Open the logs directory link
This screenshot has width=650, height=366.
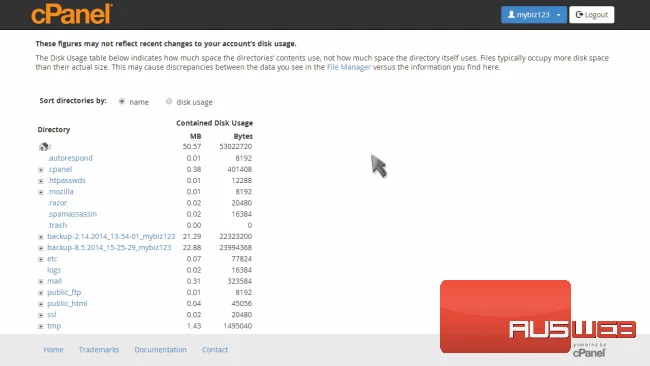pos(54,270)
